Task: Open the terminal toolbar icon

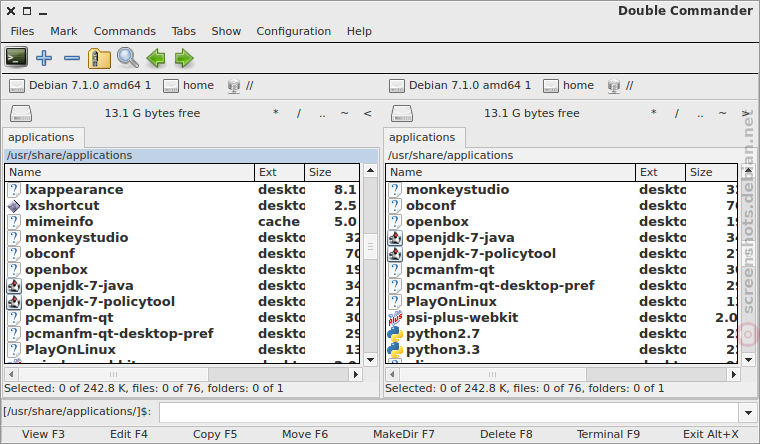Action: (x=16, y=58)
